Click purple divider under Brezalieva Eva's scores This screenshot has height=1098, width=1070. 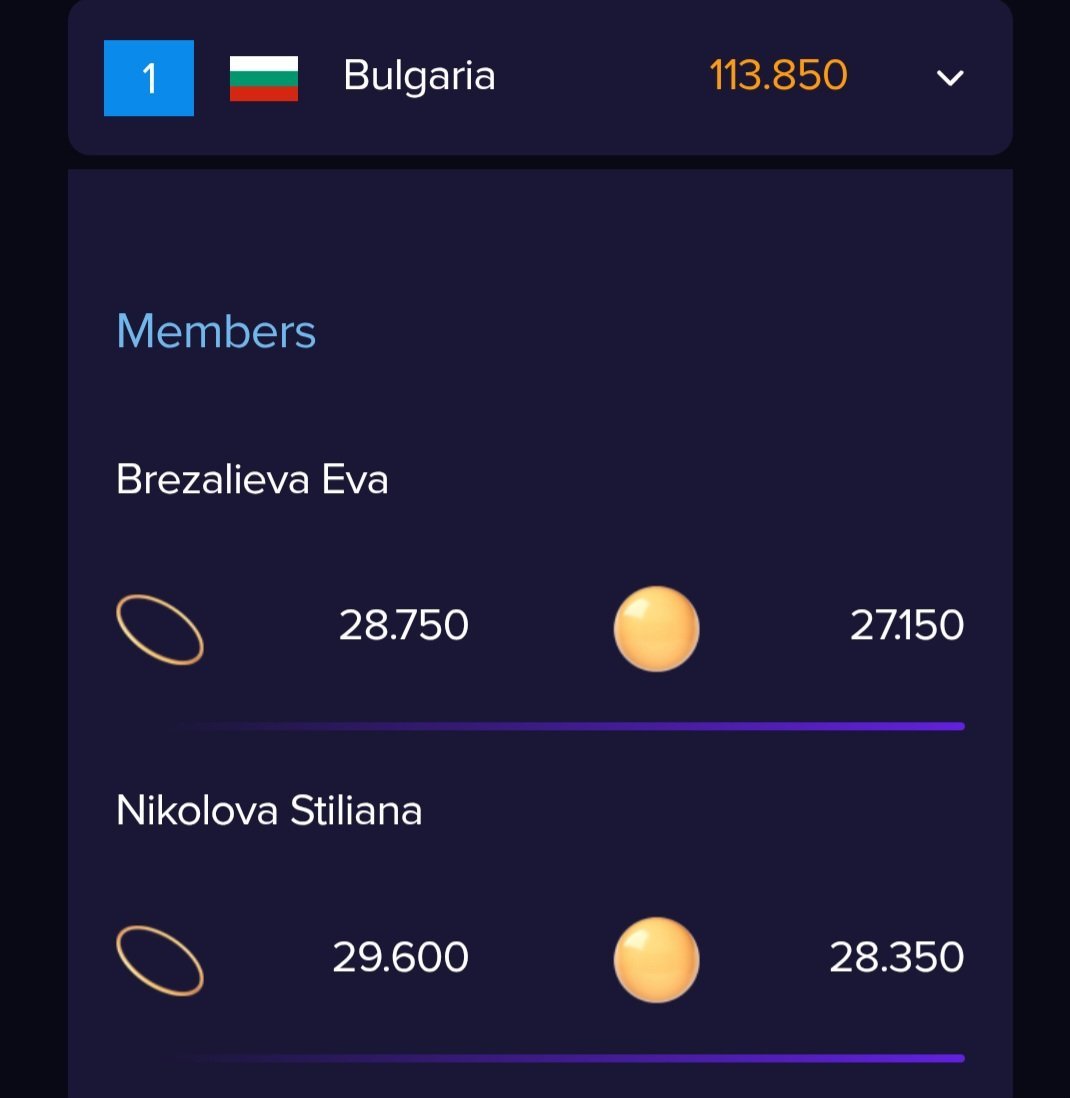tap(570, 726)
